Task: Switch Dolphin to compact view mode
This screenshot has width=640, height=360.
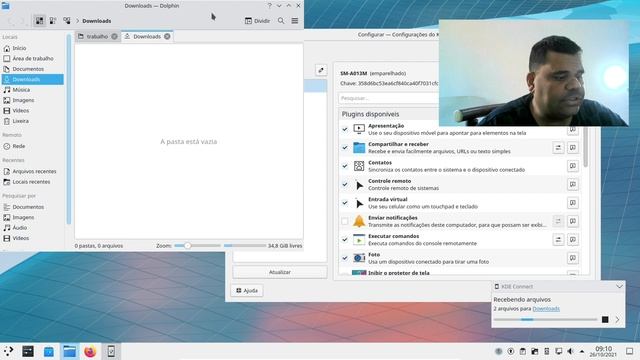Action: 53,21
